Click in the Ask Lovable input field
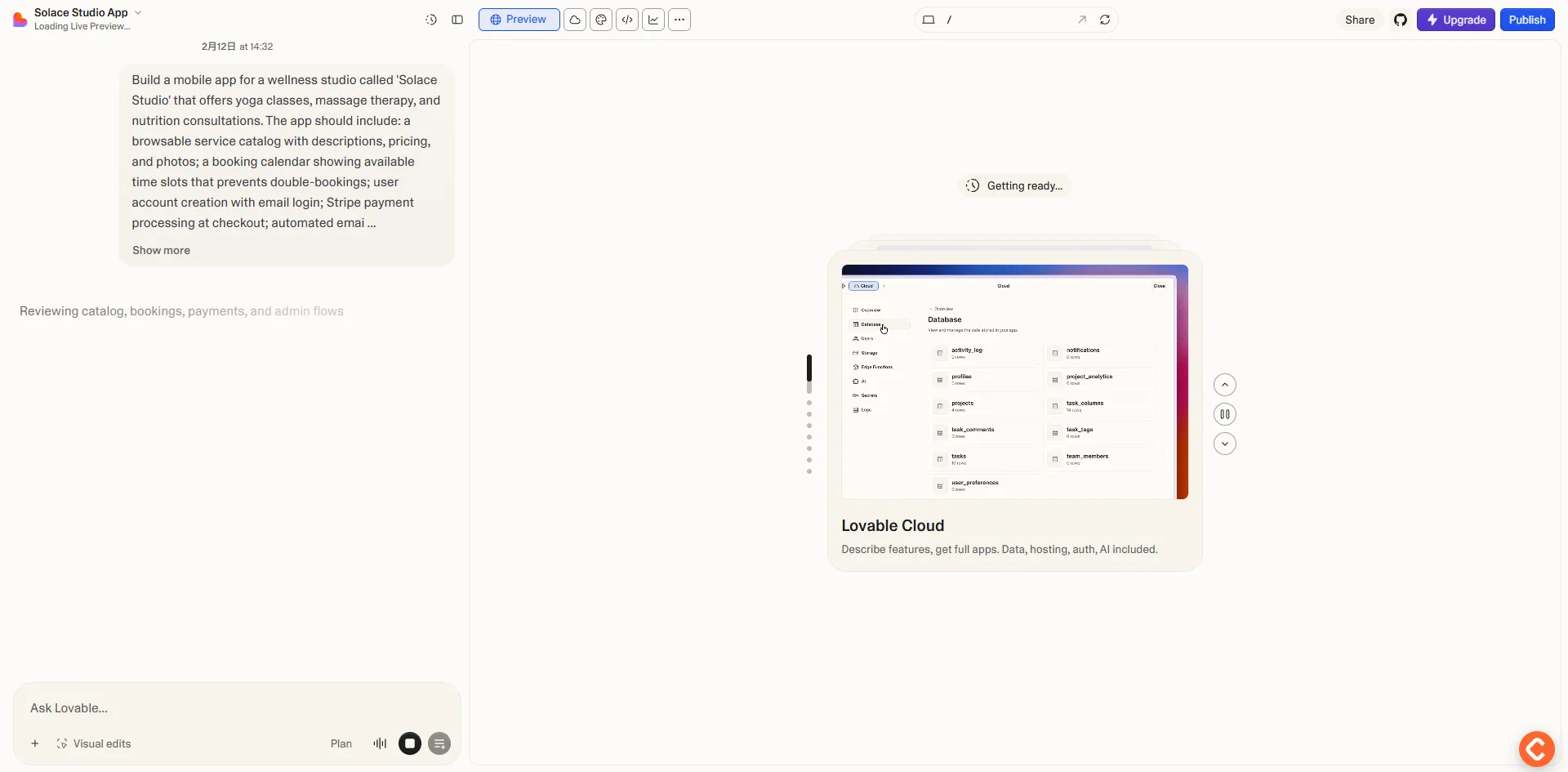This screenshot has height=772, width=1568. (x=237, y=708)
